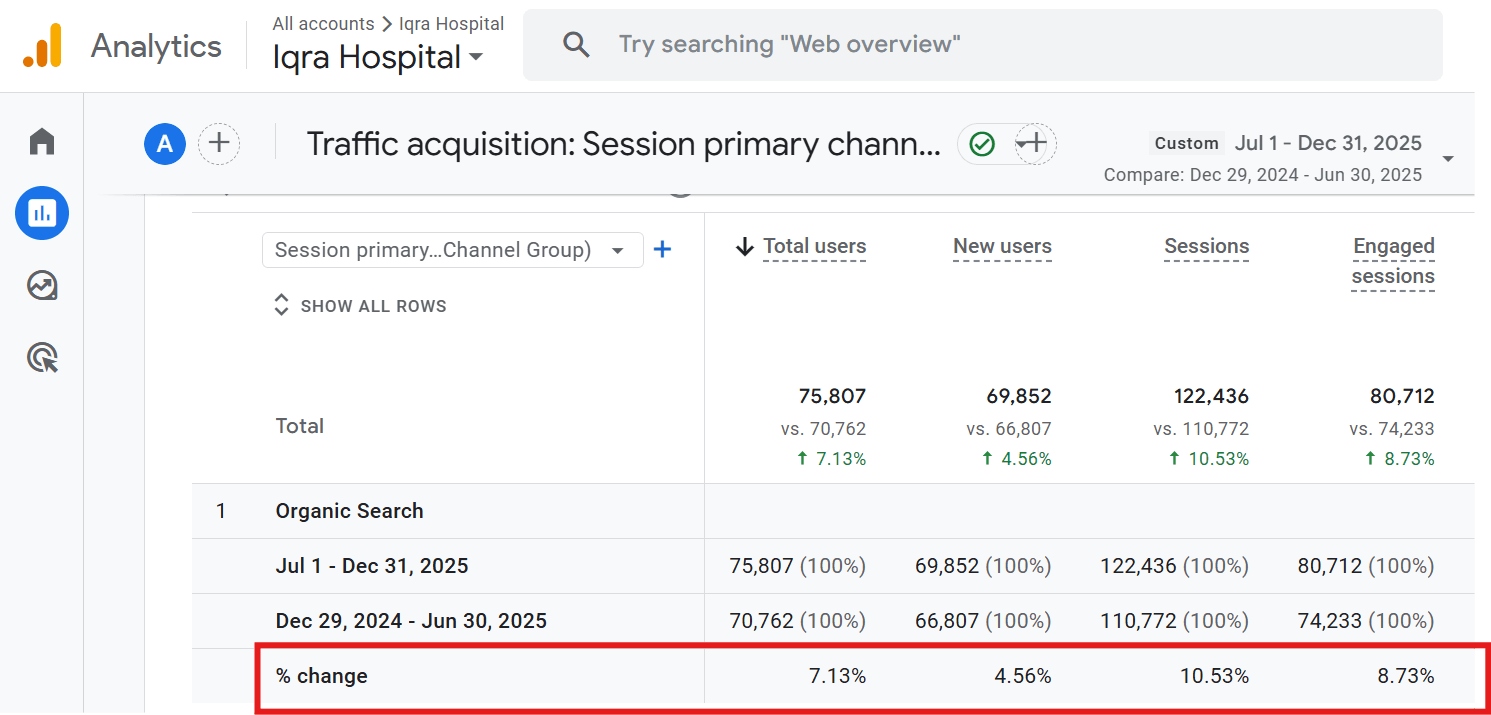
Task: Click 80,712 (100%) in Jul 1 - Dec 31 row
Action: 1366,566
